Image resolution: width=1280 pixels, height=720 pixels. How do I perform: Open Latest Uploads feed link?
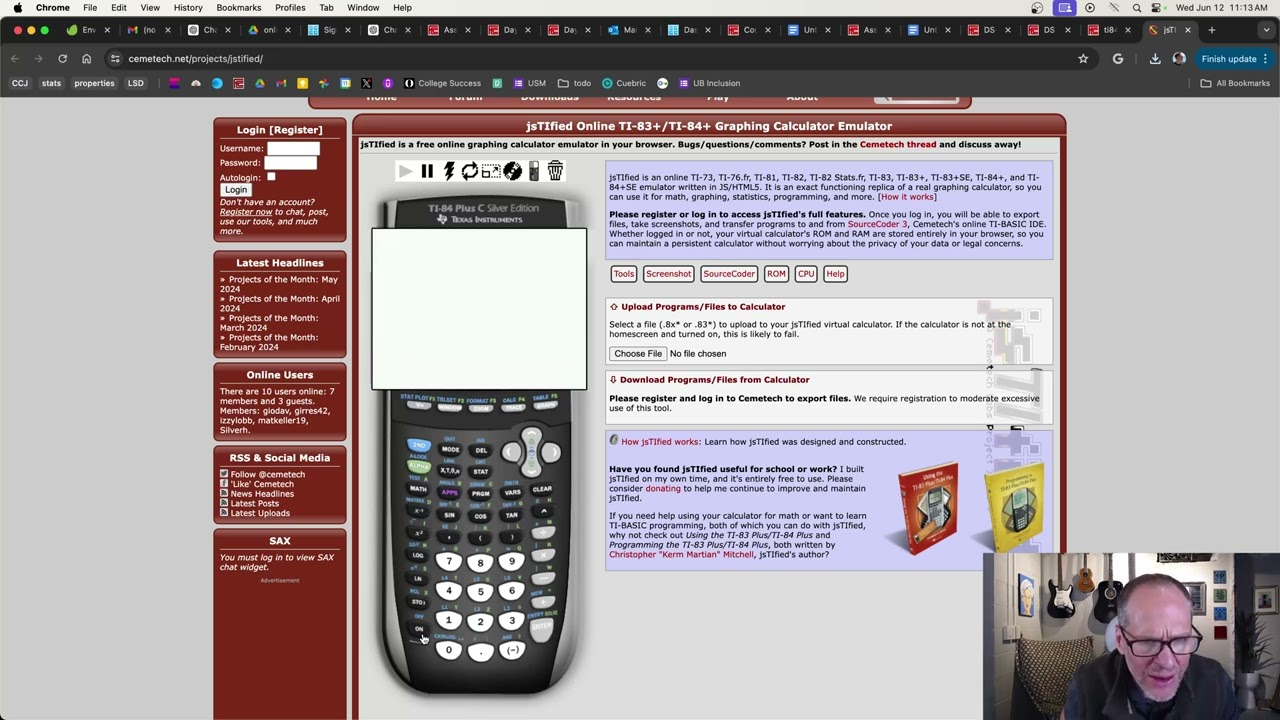[260, 513]
